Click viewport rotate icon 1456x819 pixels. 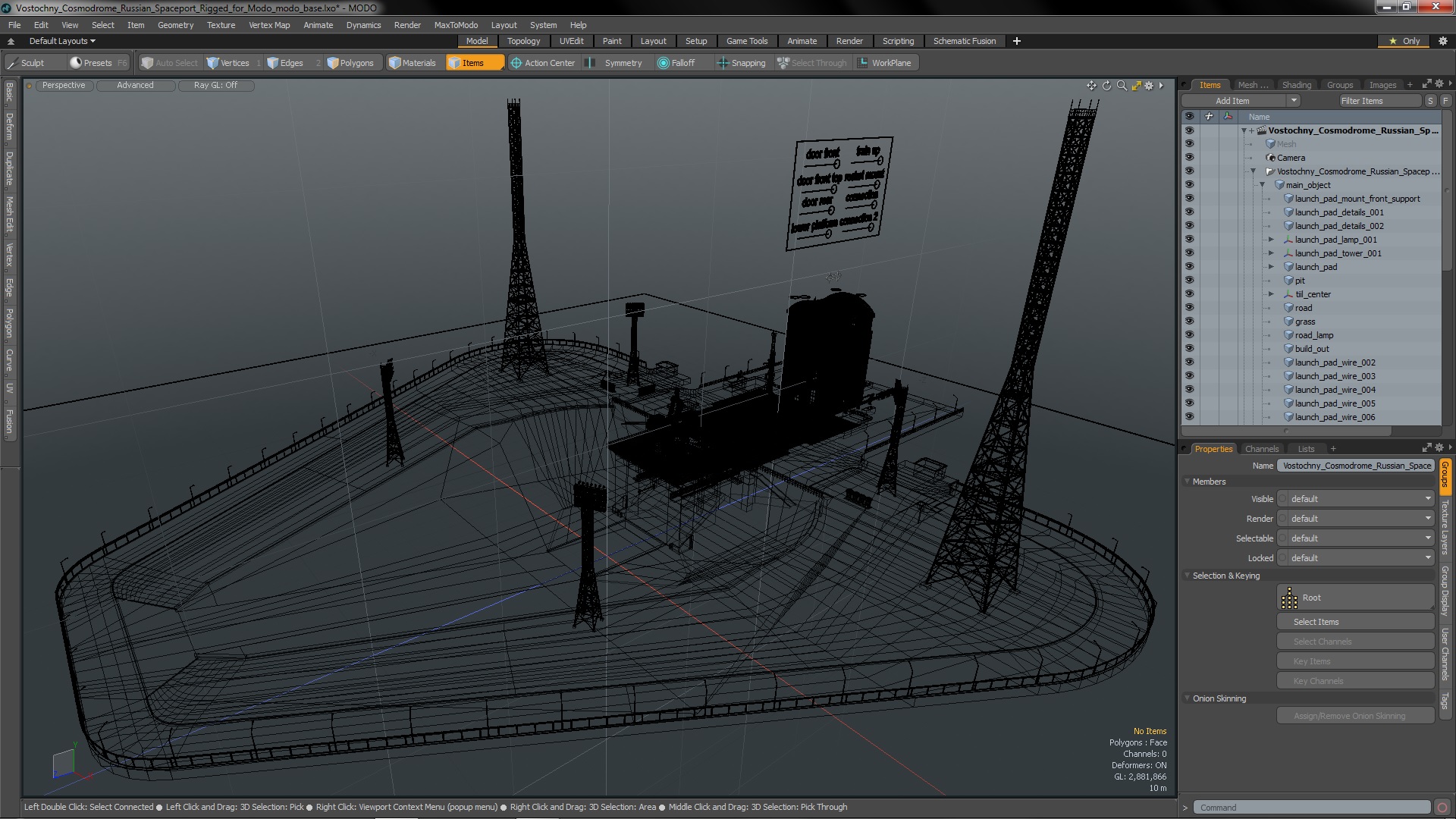(1106, 86)
